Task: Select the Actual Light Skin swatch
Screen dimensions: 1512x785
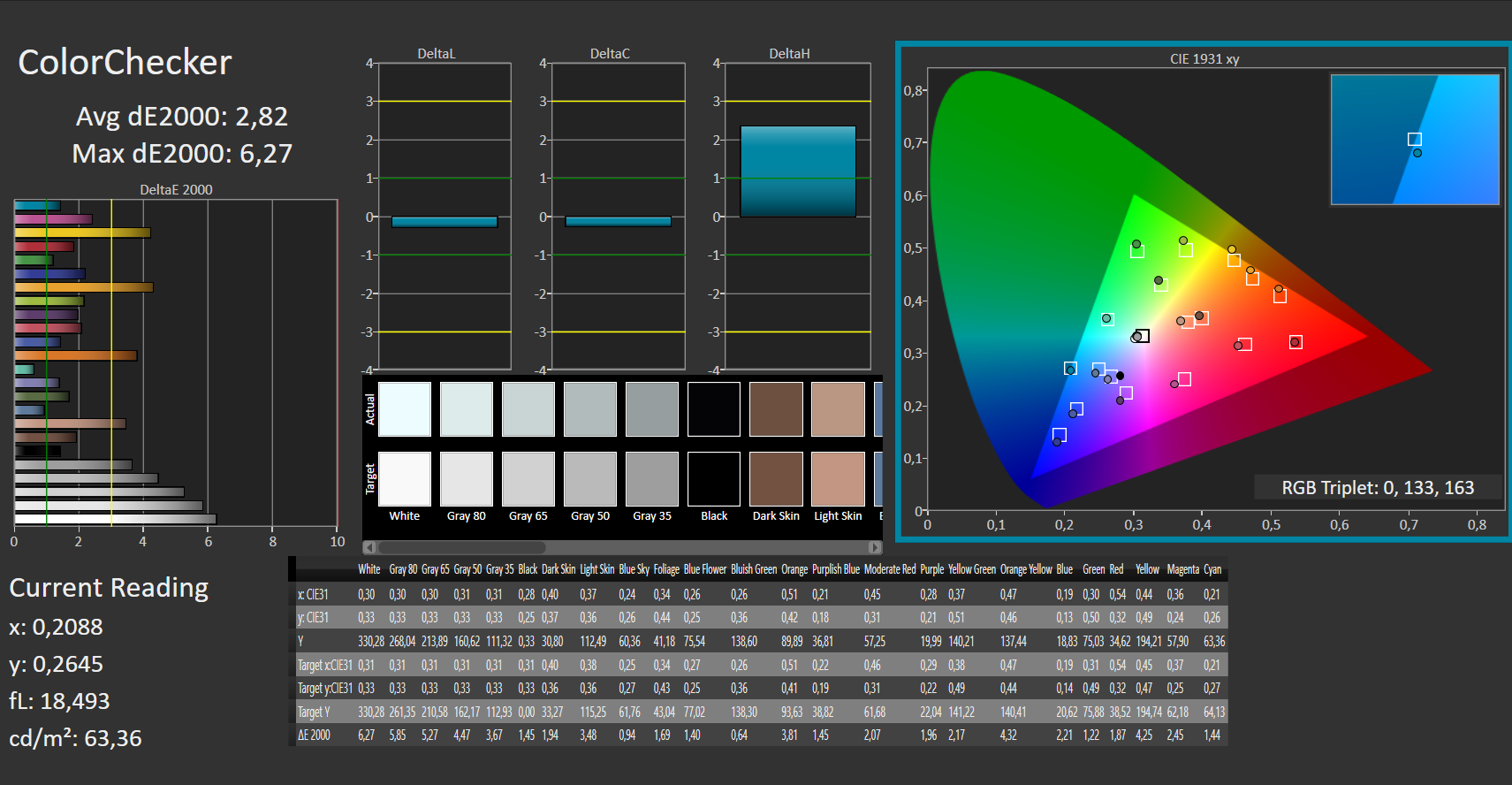Action: coord(838,409)
